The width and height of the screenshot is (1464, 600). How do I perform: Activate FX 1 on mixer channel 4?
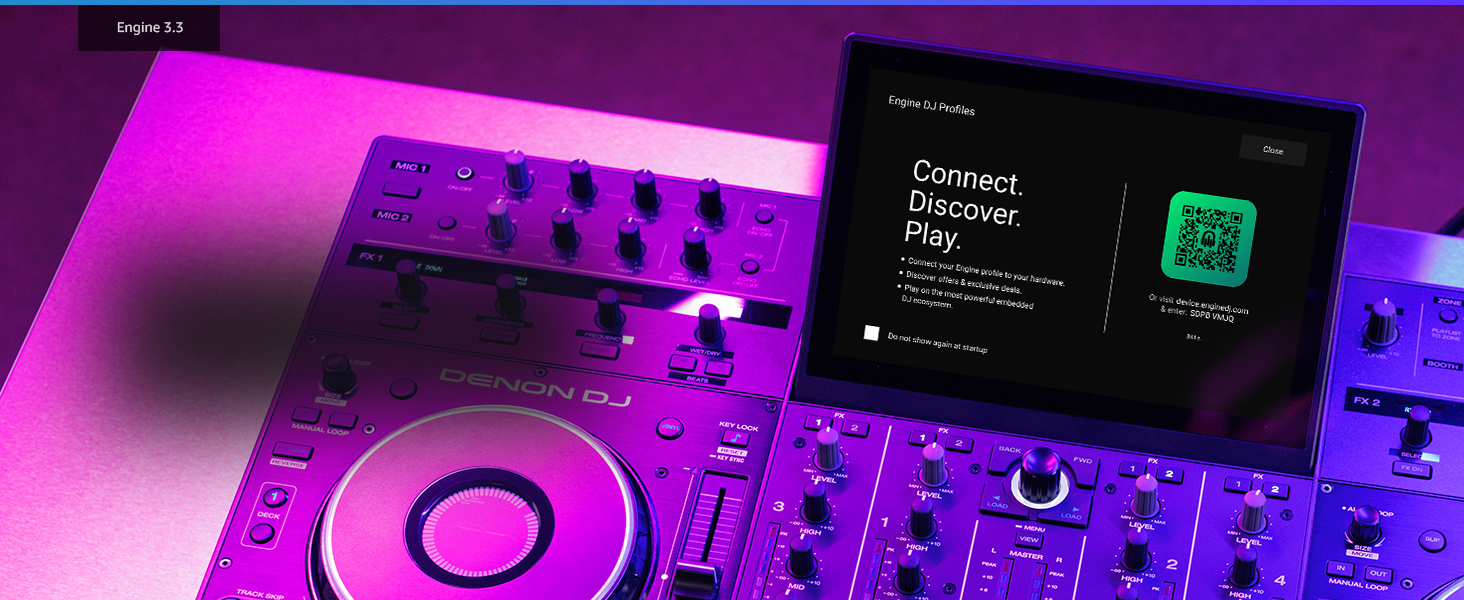(1240, 486)
